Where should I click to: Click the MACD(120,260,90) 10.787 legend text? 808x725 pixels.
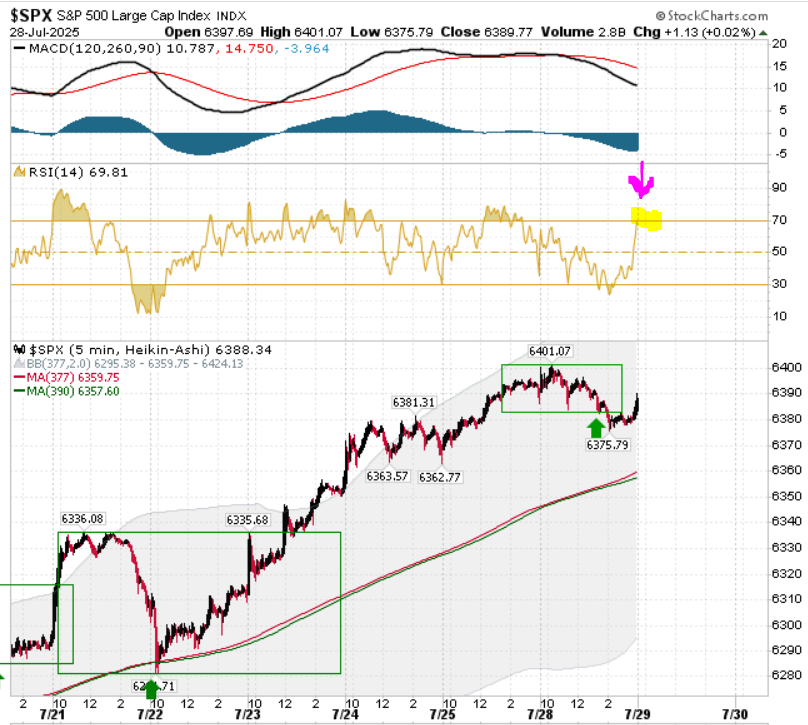click(x=122, y=48)
